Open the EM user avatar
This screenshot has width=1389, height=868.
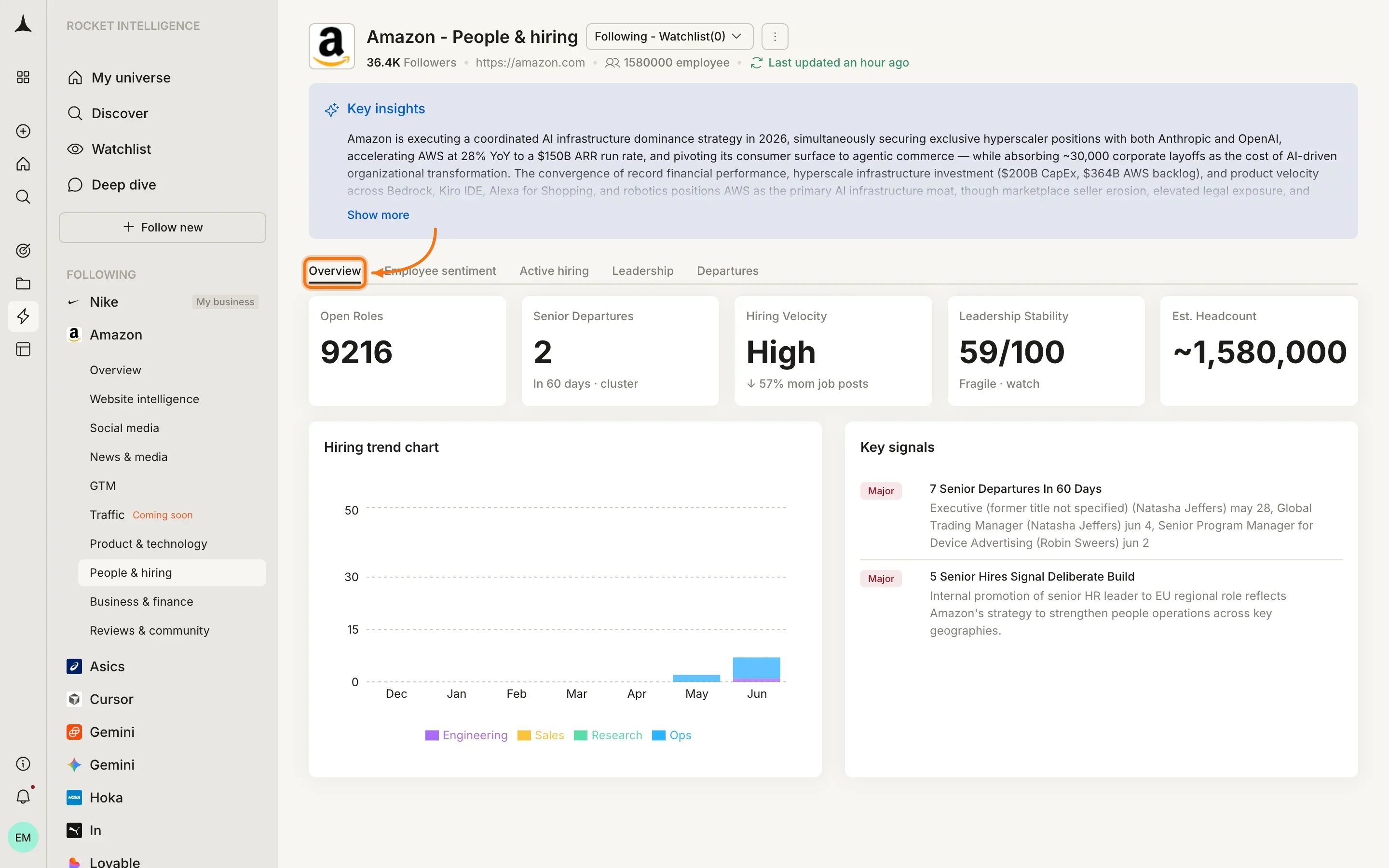(x=23, y=837)
